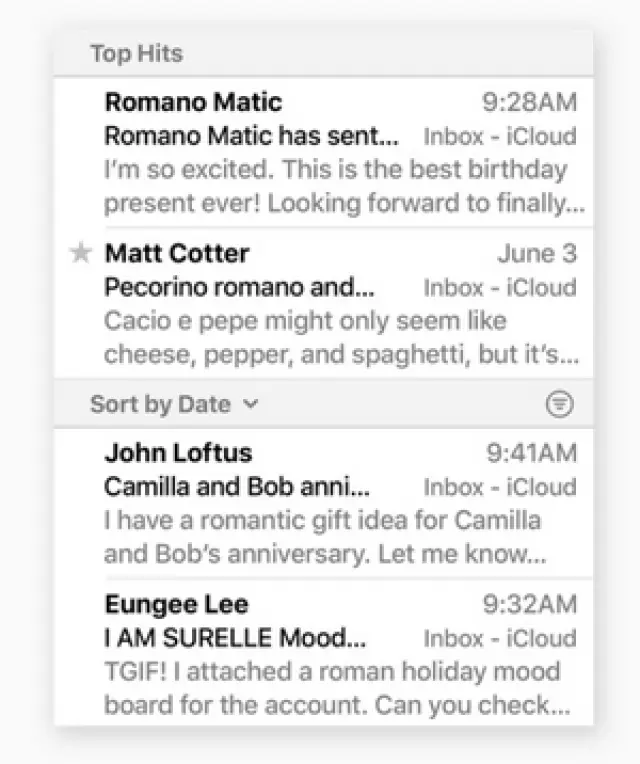Click the 'I AM SURELLE Mood...' subject
The height and width of the screenshot is (764, 640).
pos(235,638)
